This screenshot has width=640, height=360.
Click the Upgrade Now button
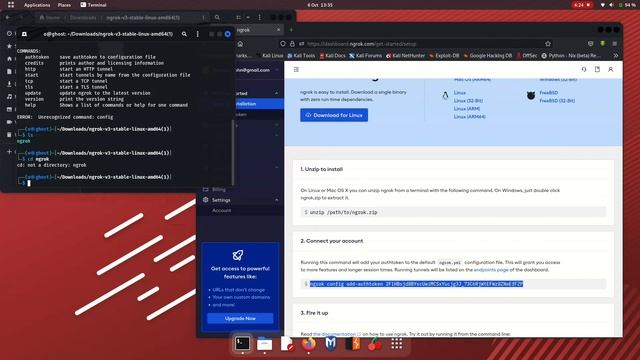pos(240,318)
